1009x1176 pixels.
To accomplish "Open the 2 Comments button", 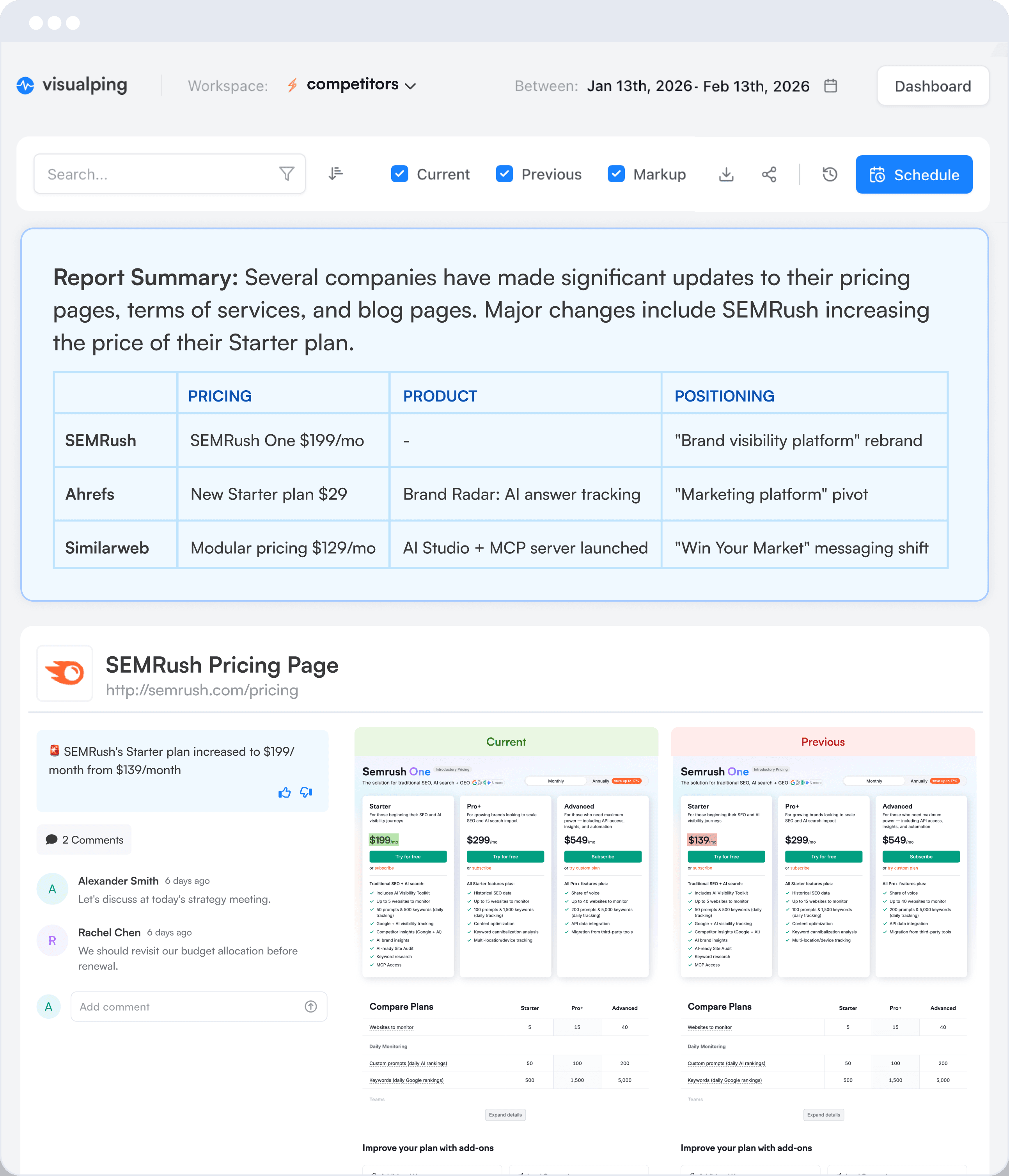I will 84,839.
